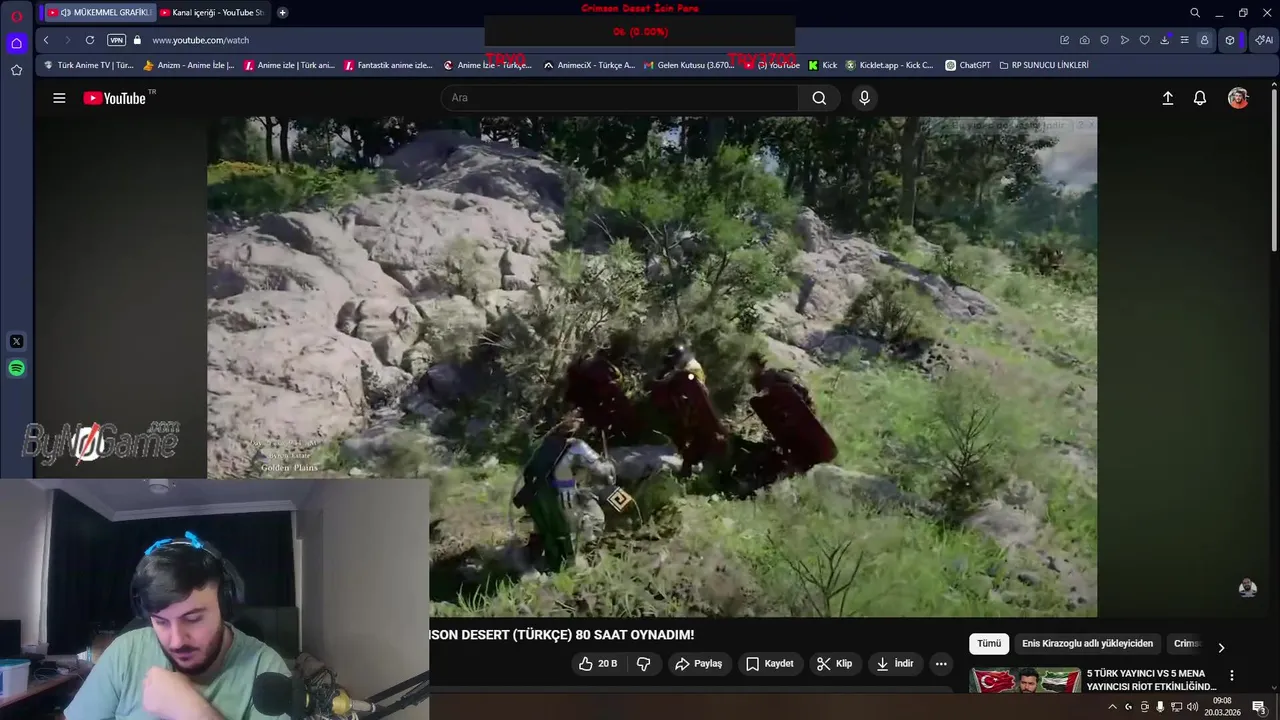Open YouTube notifications bell

tap(1200, 98)
